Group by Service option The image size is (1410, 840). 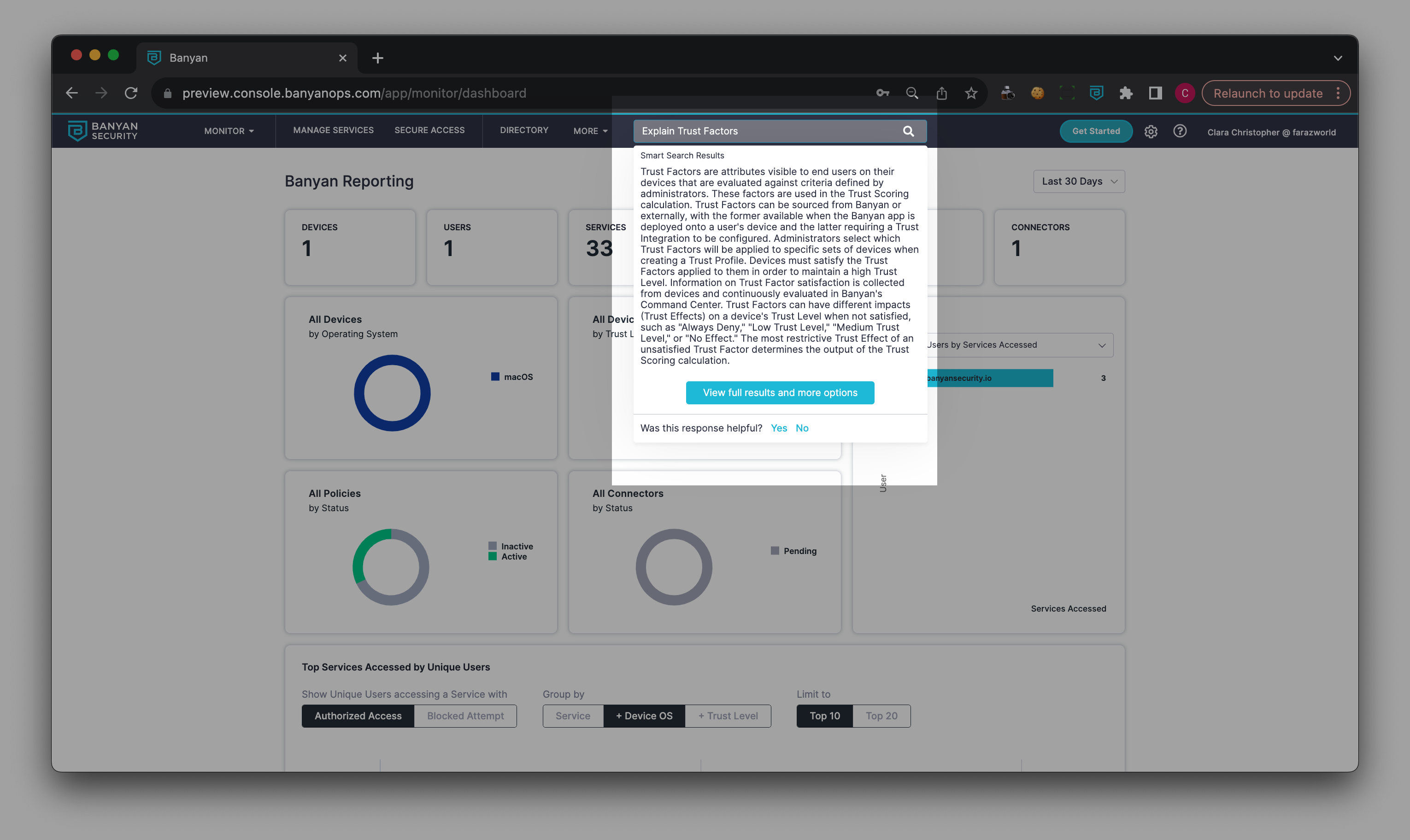[573, 716]
